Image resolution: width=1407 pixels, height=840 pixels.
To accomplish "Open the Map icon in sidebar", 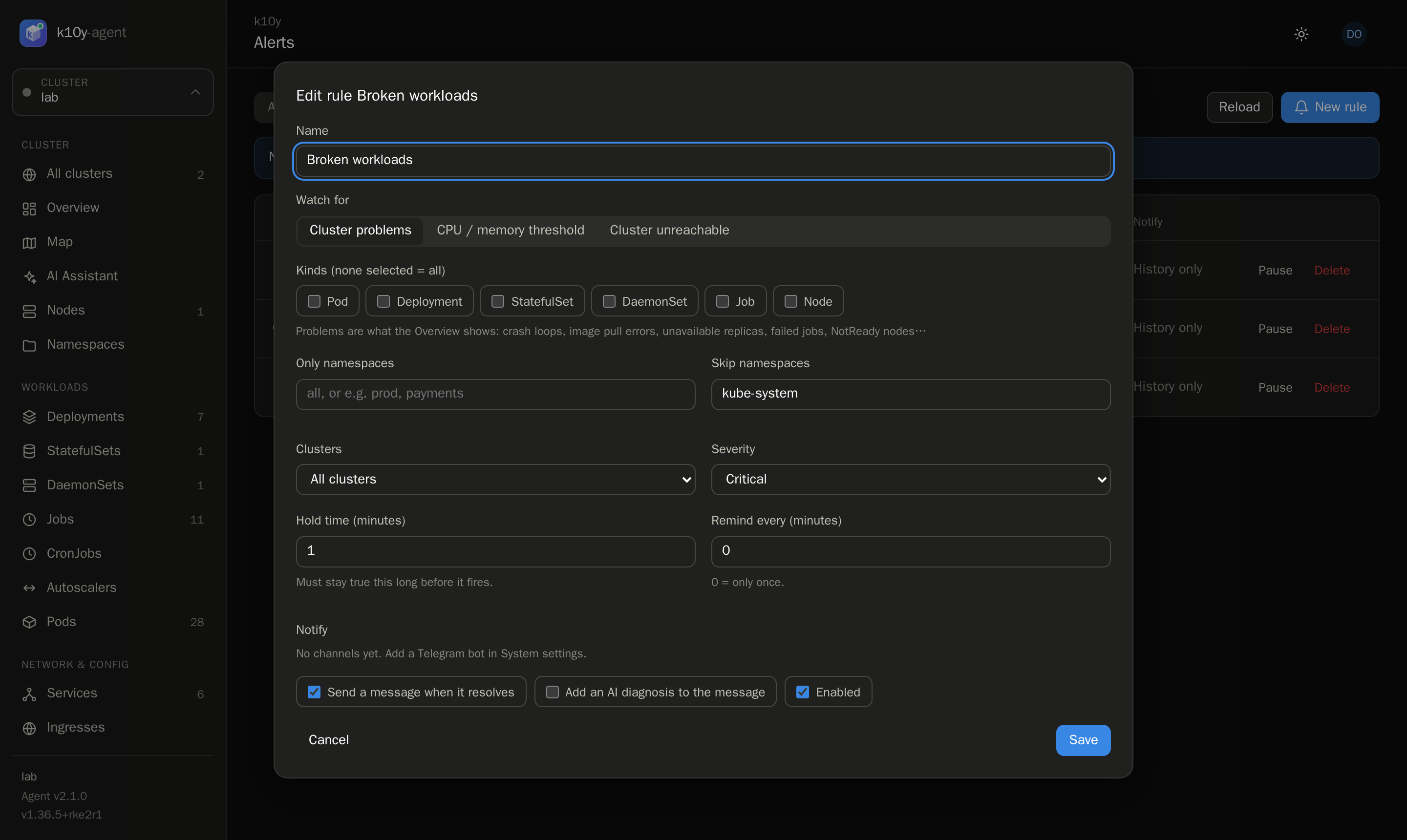I will 29,242.
